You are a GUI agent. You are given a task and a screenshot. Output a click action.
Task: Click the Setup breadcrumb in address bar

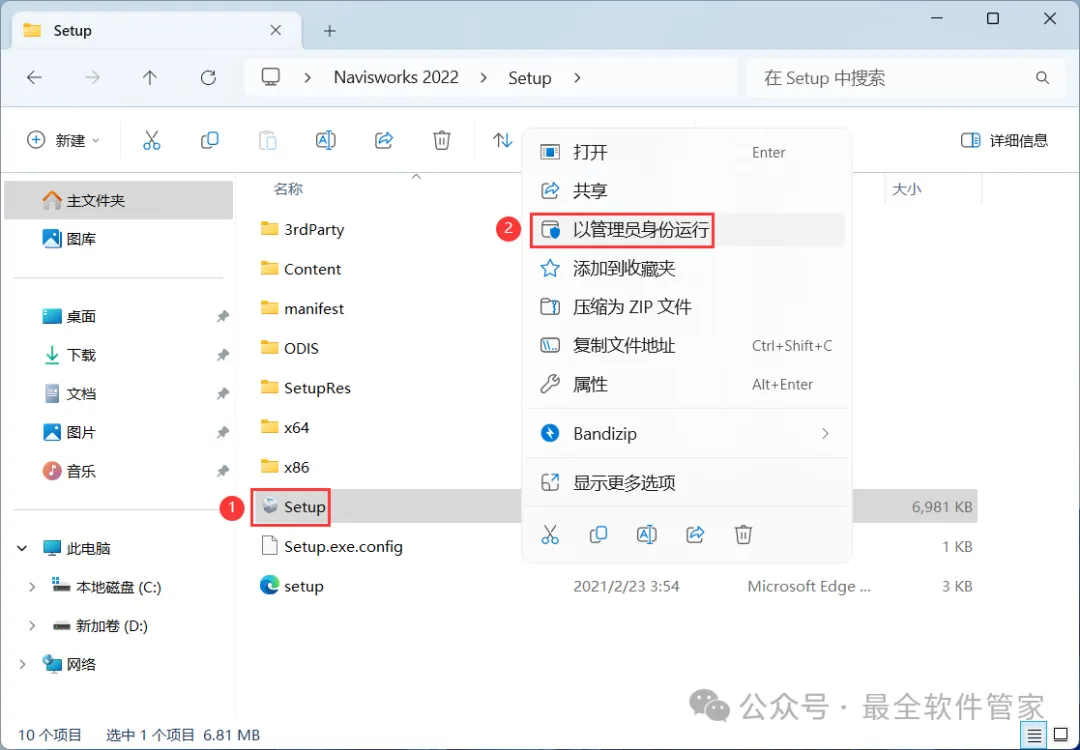[530, 78]
